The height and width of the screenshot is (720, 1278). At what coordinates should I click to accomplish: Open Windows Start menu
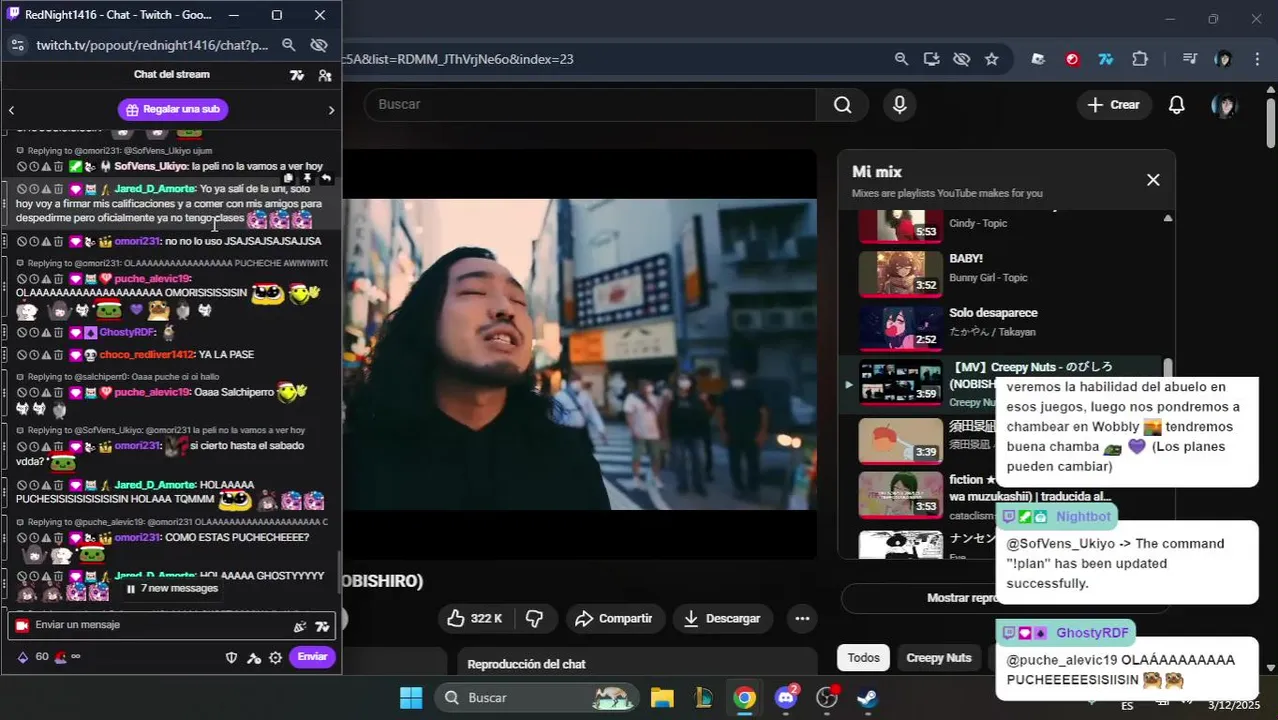(x=410, y=697)
